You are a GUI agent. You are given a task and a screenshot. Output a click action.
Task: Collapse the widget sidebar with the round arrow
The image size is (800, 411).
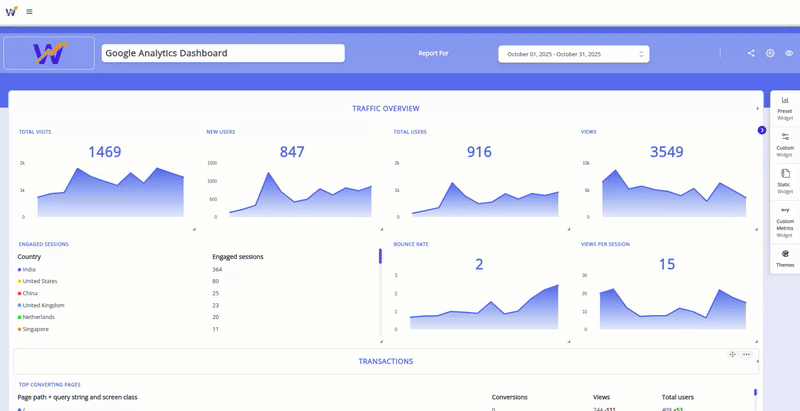(762, 130)
